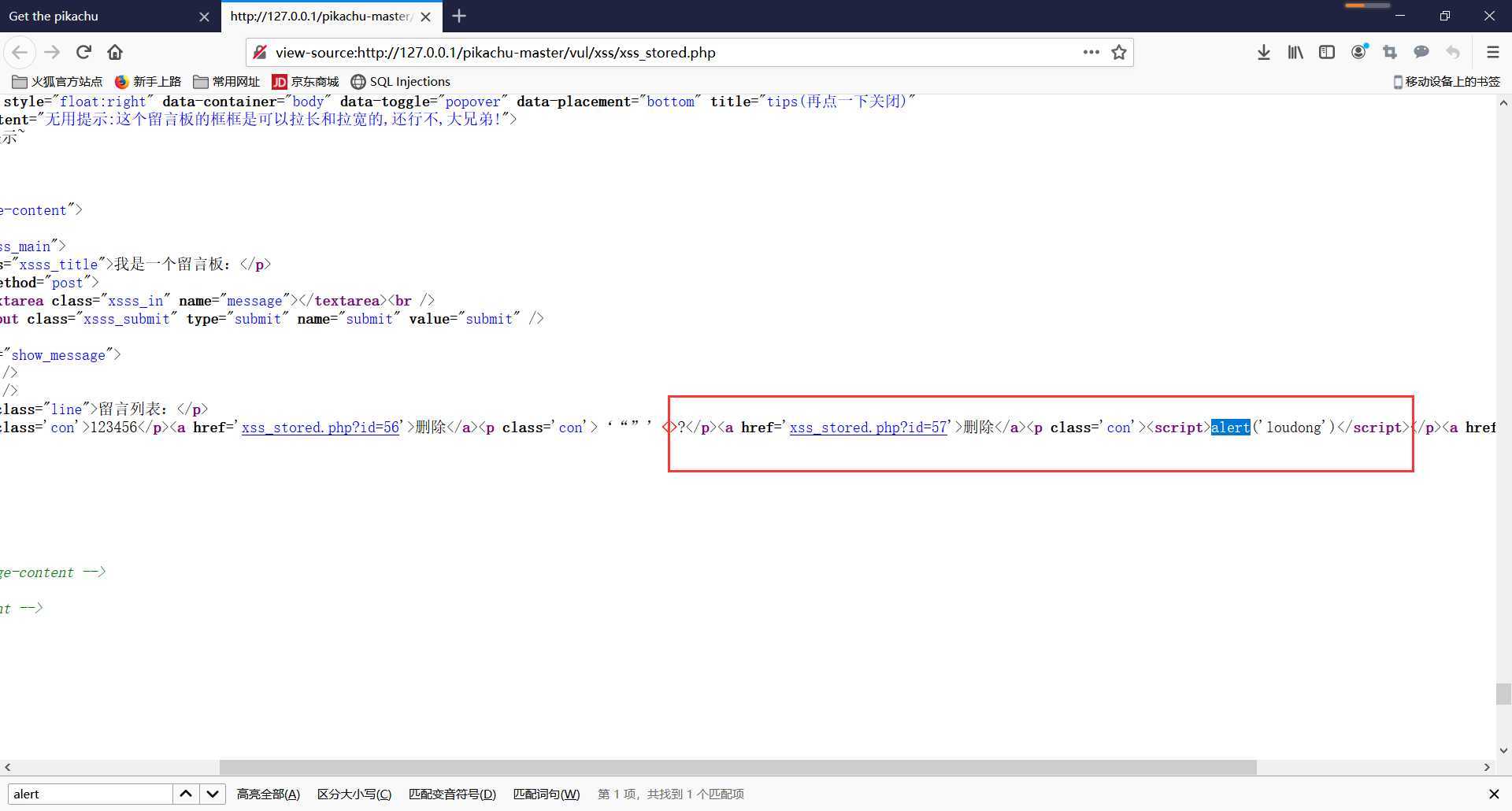Click the 留言列表 source text

tap(133, 409)
